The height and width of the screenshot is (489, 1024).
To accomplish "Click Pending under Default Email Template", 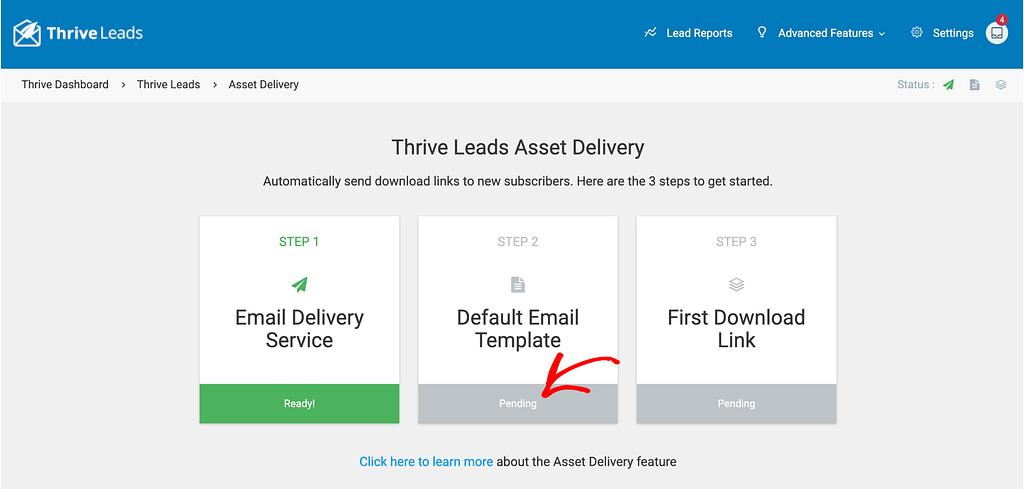I will coord(518,403).
